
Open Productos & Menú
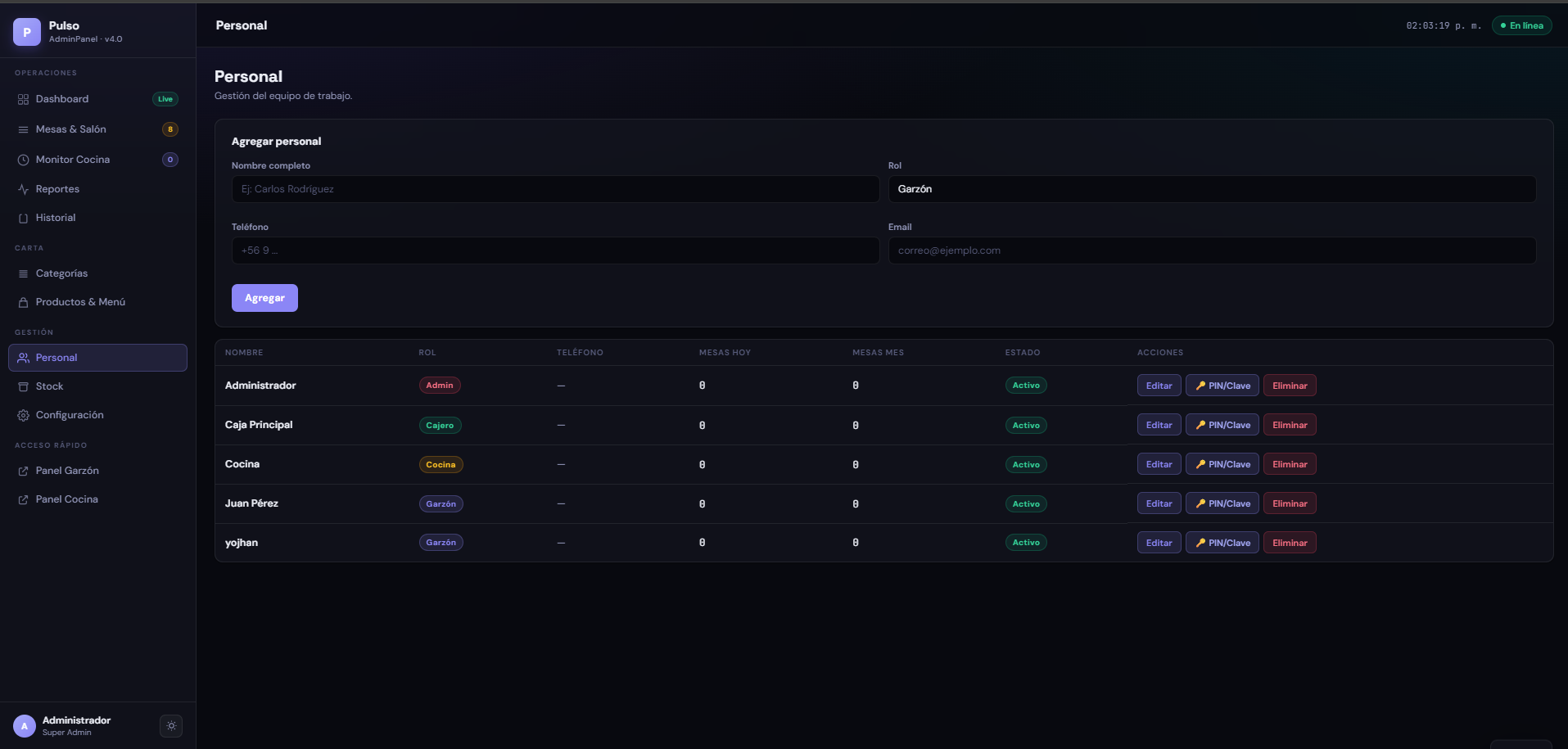[x=97, y=302]
